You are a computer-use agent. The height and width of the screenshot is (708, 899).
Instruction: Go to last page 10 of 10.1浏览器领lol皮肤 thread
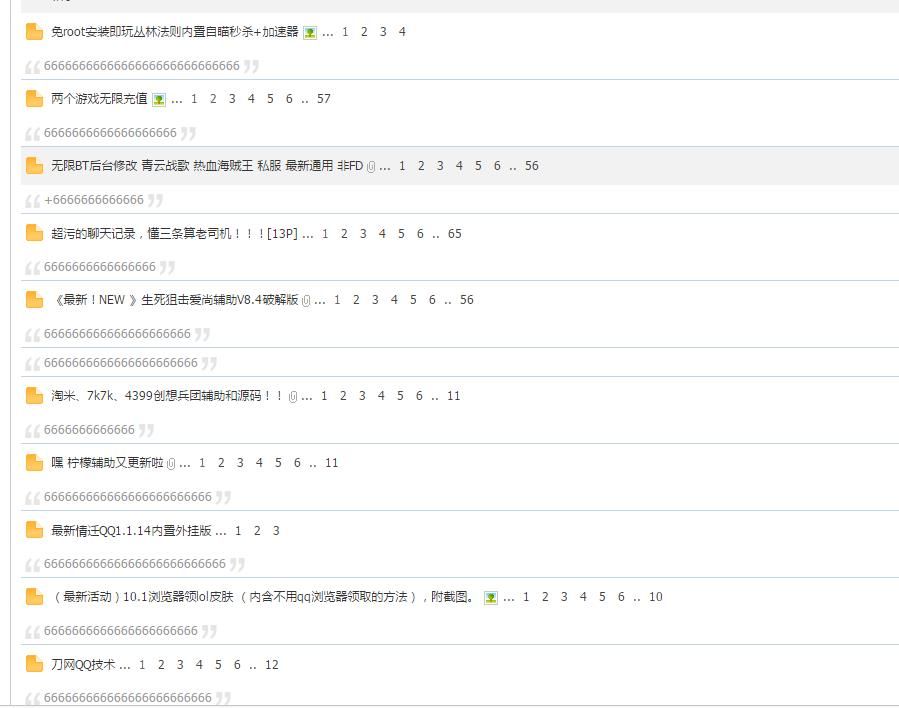(x=656, y=597)
